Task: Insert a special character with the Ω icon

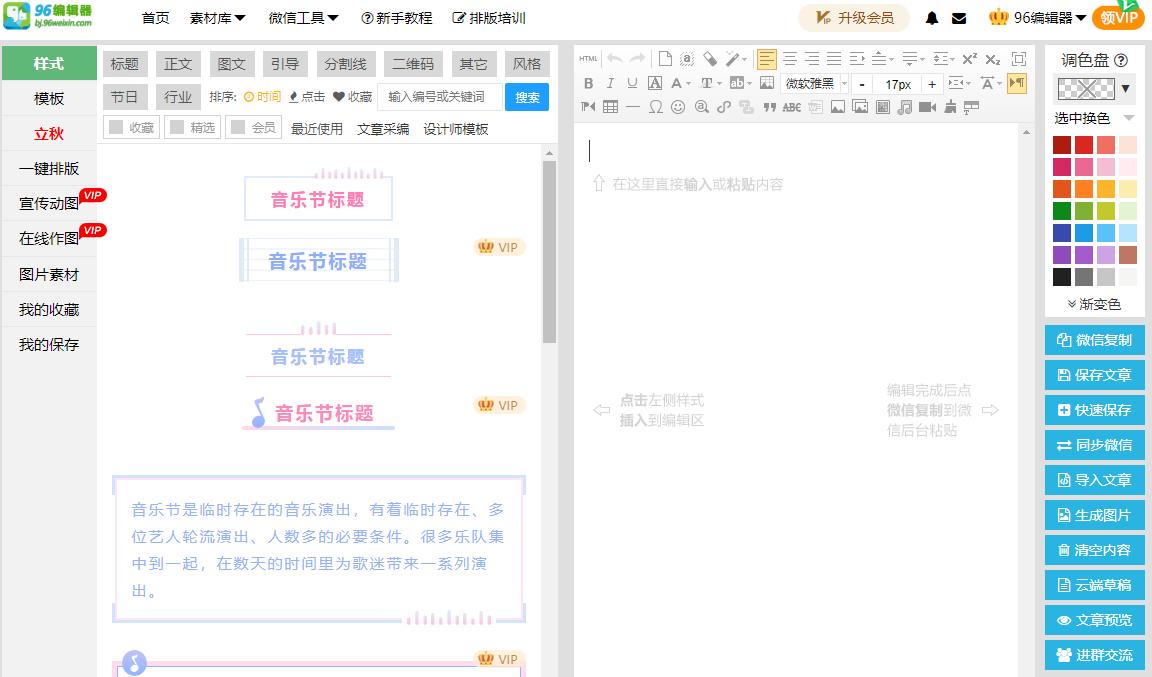Action: pos(656,106)
